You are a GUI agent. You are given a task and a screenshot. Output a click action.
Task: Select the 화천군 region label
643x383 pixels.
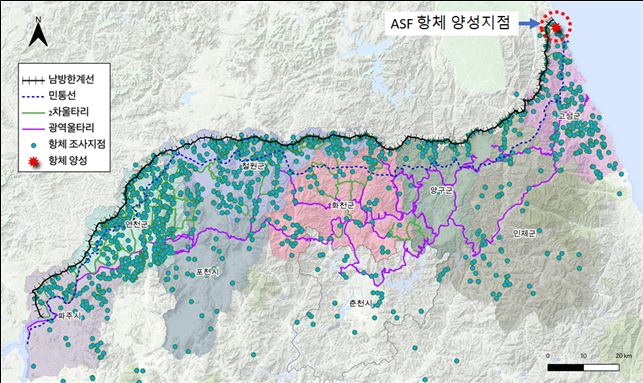[343, 205]
